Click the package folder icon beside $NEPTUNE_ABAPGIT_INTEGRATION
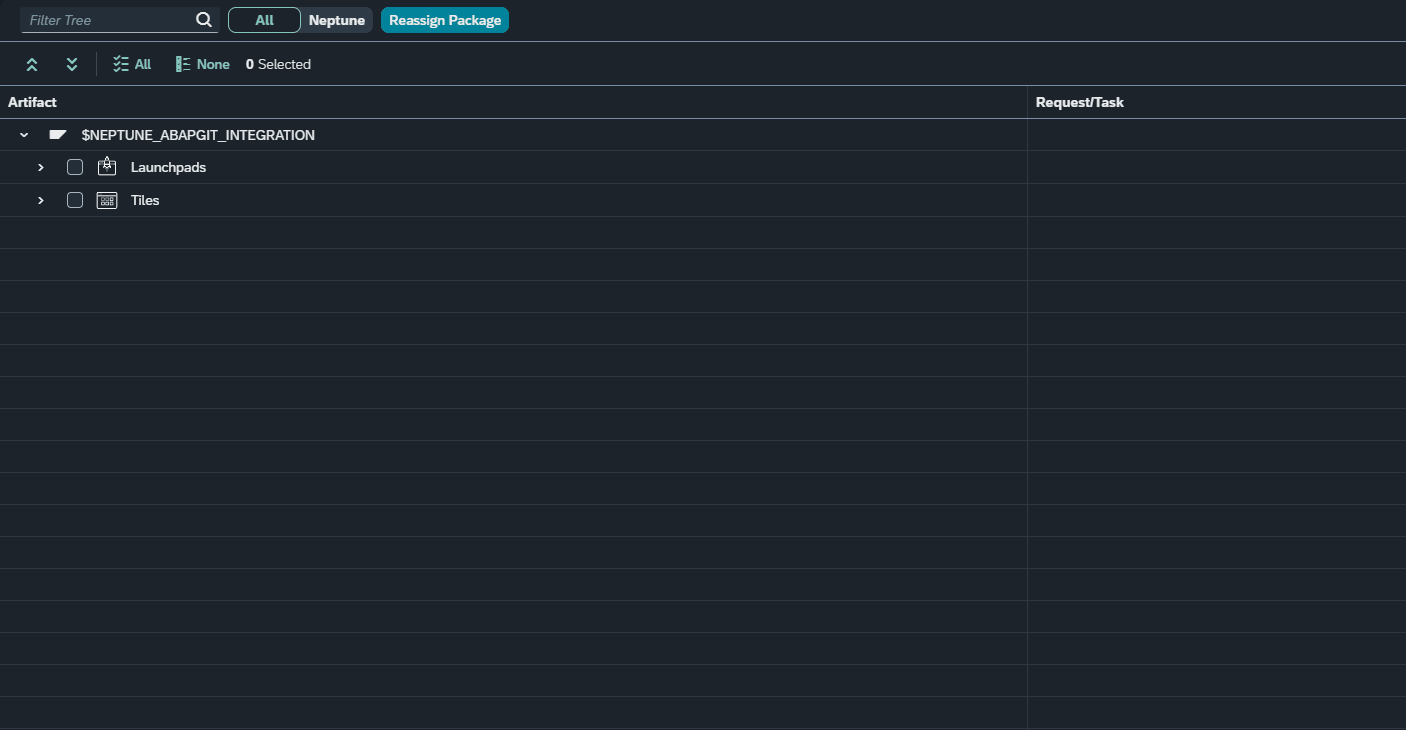 57,134
